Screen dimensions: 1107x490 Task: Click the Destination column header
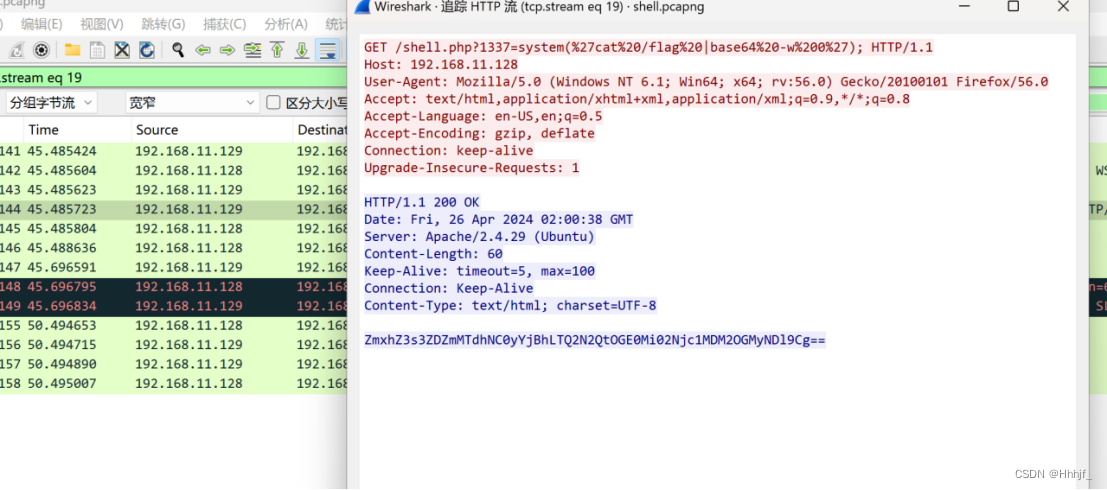point(320,130)
